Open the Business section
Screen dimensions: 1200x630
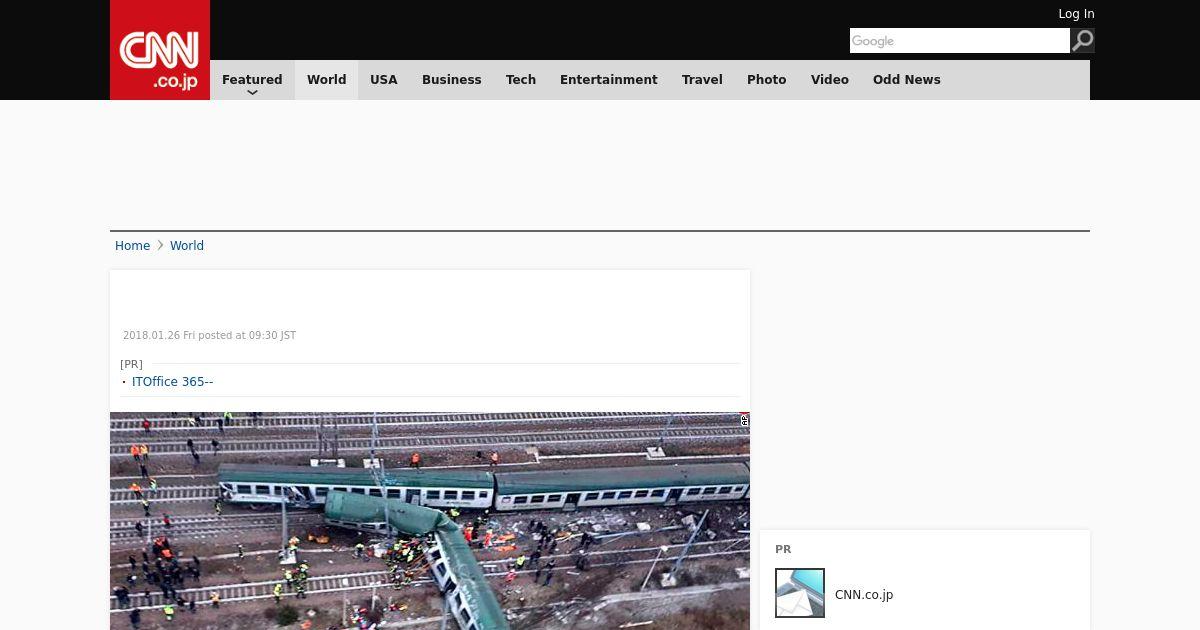click(452, 80)
